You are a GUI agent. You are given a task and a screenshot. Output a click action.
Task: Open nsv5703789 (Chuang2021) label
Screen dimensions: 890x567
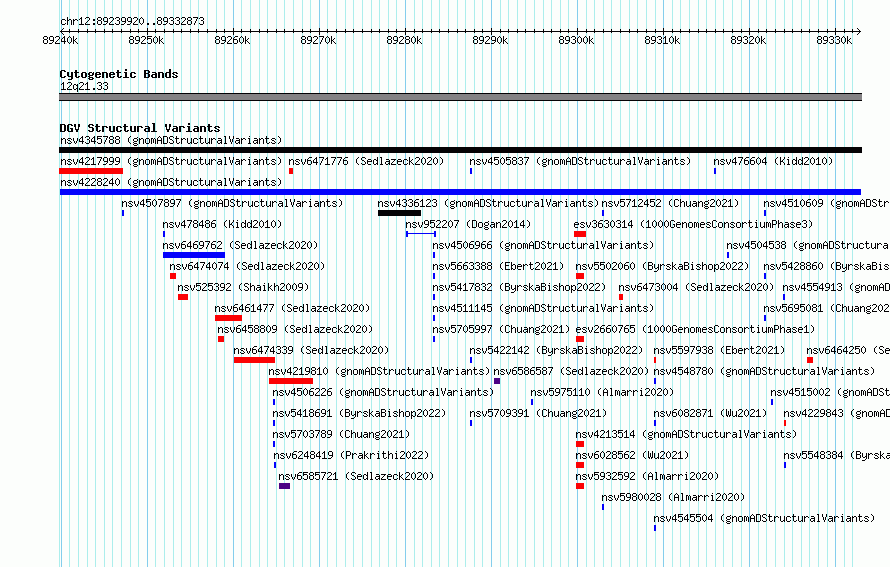[341, 434]
